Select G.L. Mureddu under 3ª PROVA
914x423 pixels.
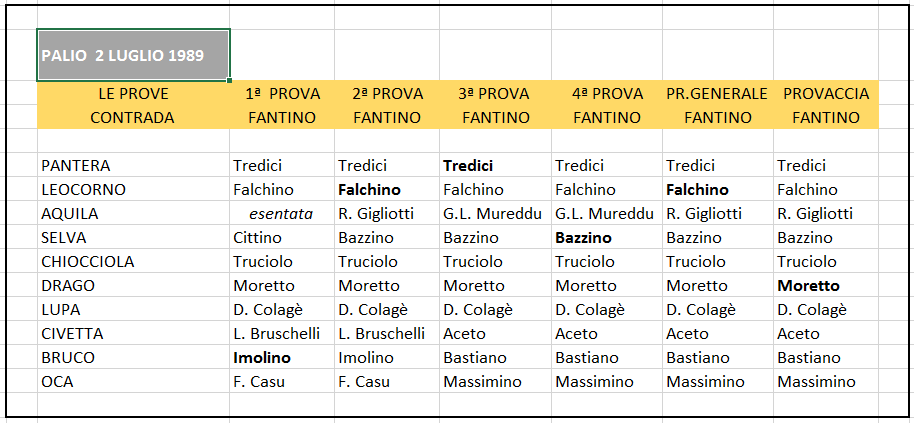[x=495, y=214]
